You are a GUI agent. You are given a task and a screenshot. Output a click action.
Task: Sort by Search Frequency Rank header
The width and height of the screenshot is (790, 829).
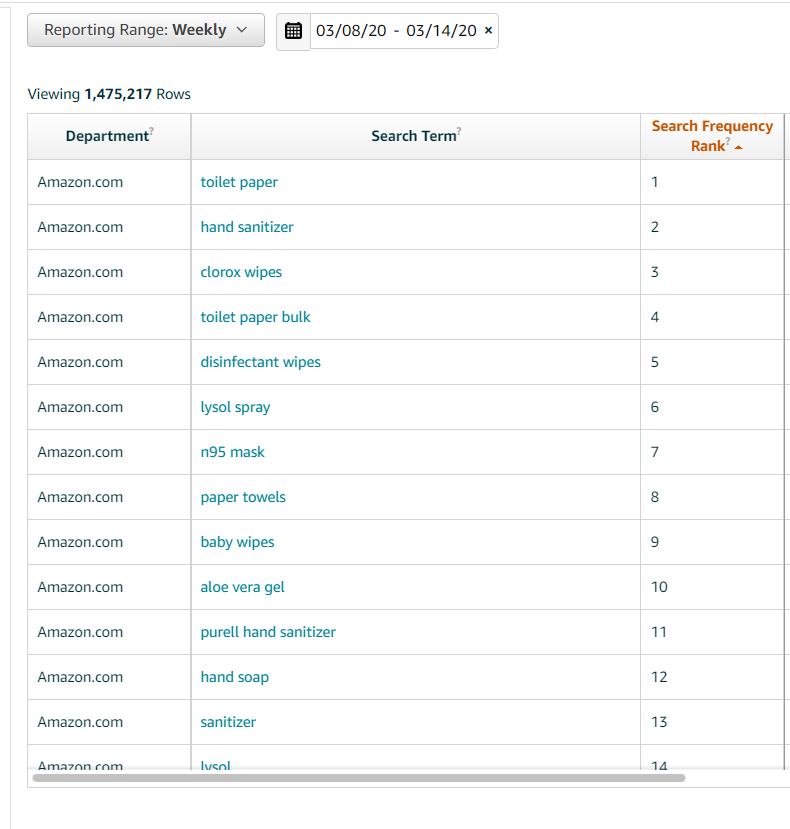tap(712, 136)
